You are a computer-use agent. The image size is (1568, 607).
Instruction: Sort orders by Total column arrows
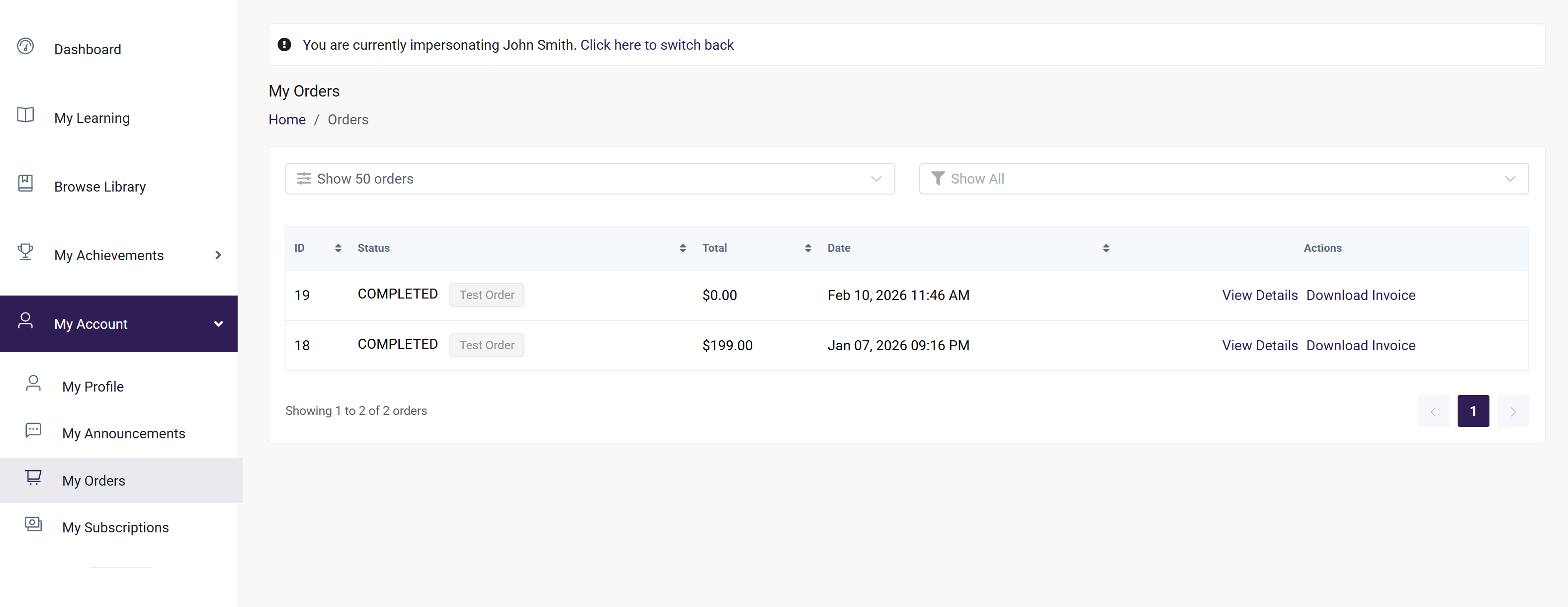pyautogui.click(x=808, y=248)
